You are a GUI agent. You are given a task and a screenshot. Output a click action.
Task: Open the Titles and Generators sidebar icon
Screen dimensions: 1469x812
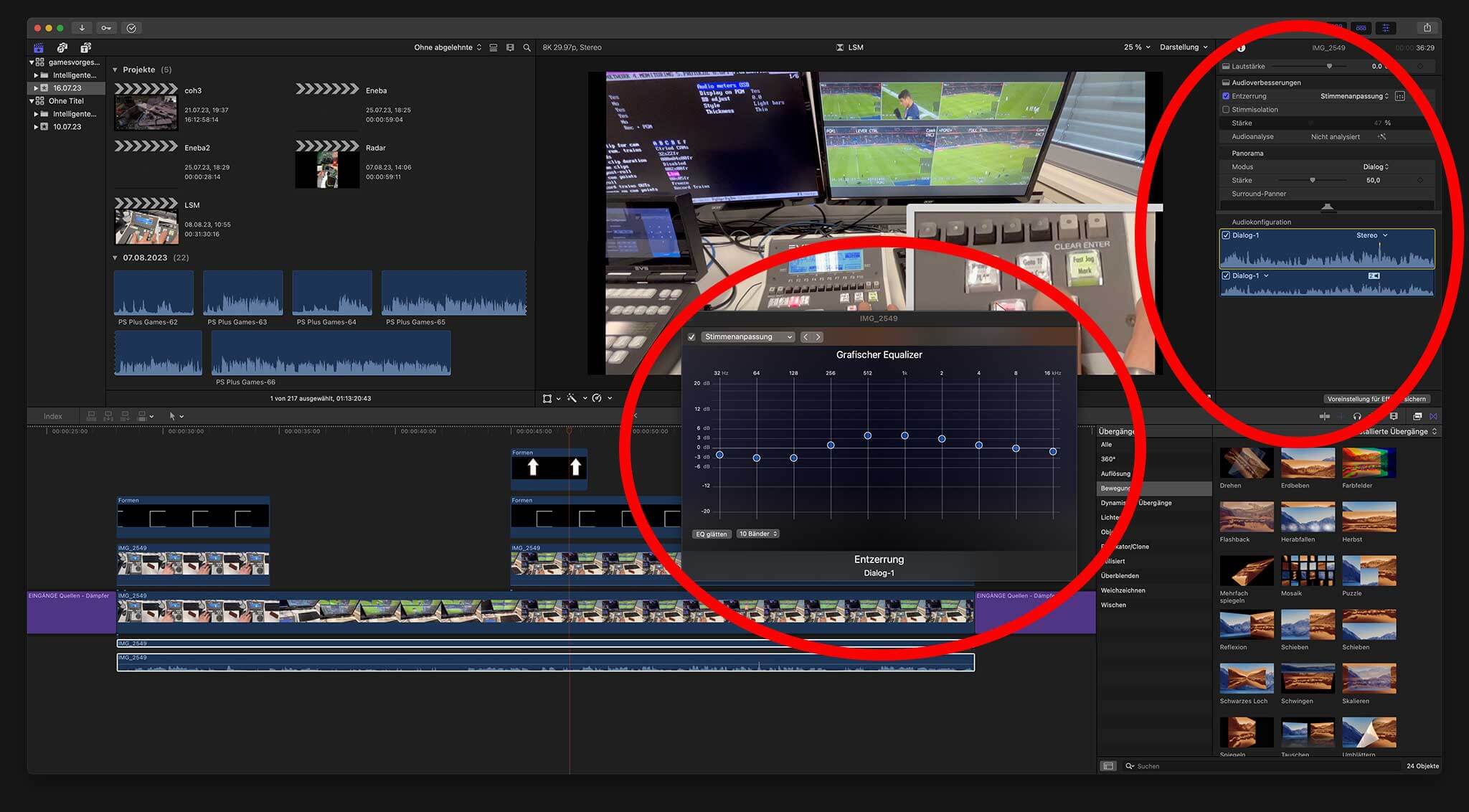tap(86, 47)
